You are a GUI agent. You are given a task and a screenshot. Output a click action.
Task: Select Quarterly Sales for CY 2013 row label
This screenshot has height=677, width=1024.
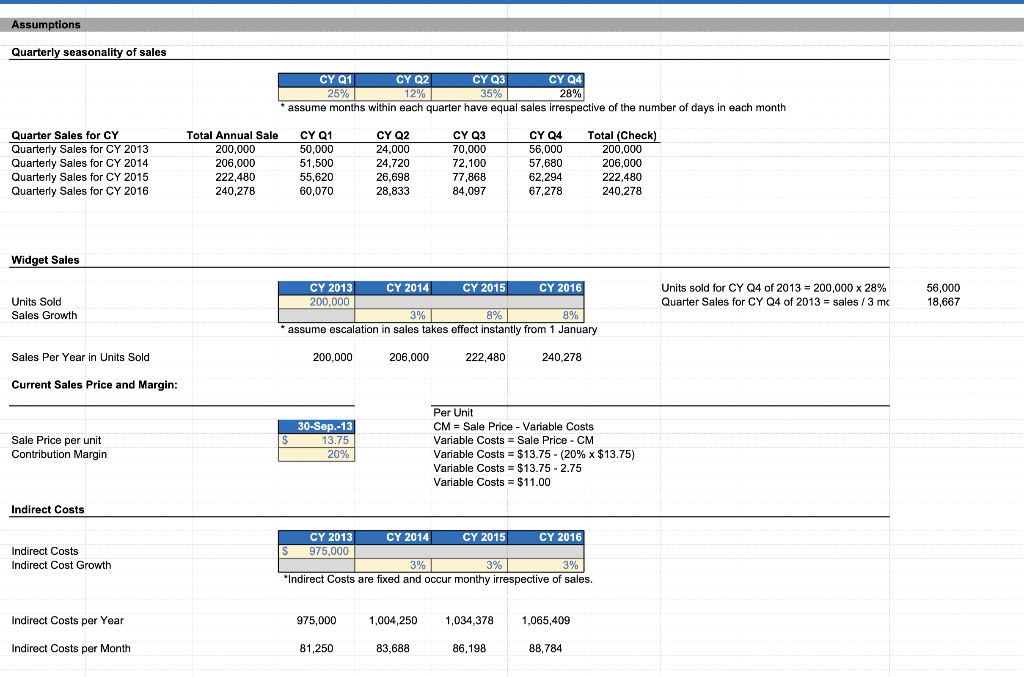tap(80, 150)
